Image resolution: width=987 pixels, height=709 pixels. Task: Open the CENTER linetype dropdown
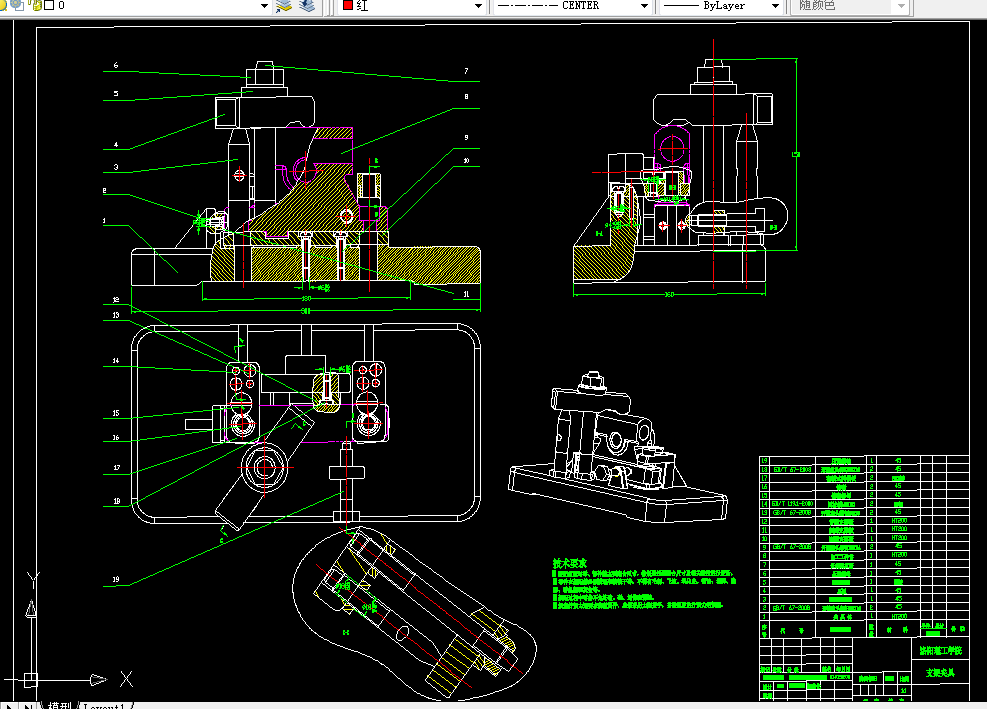644,6
